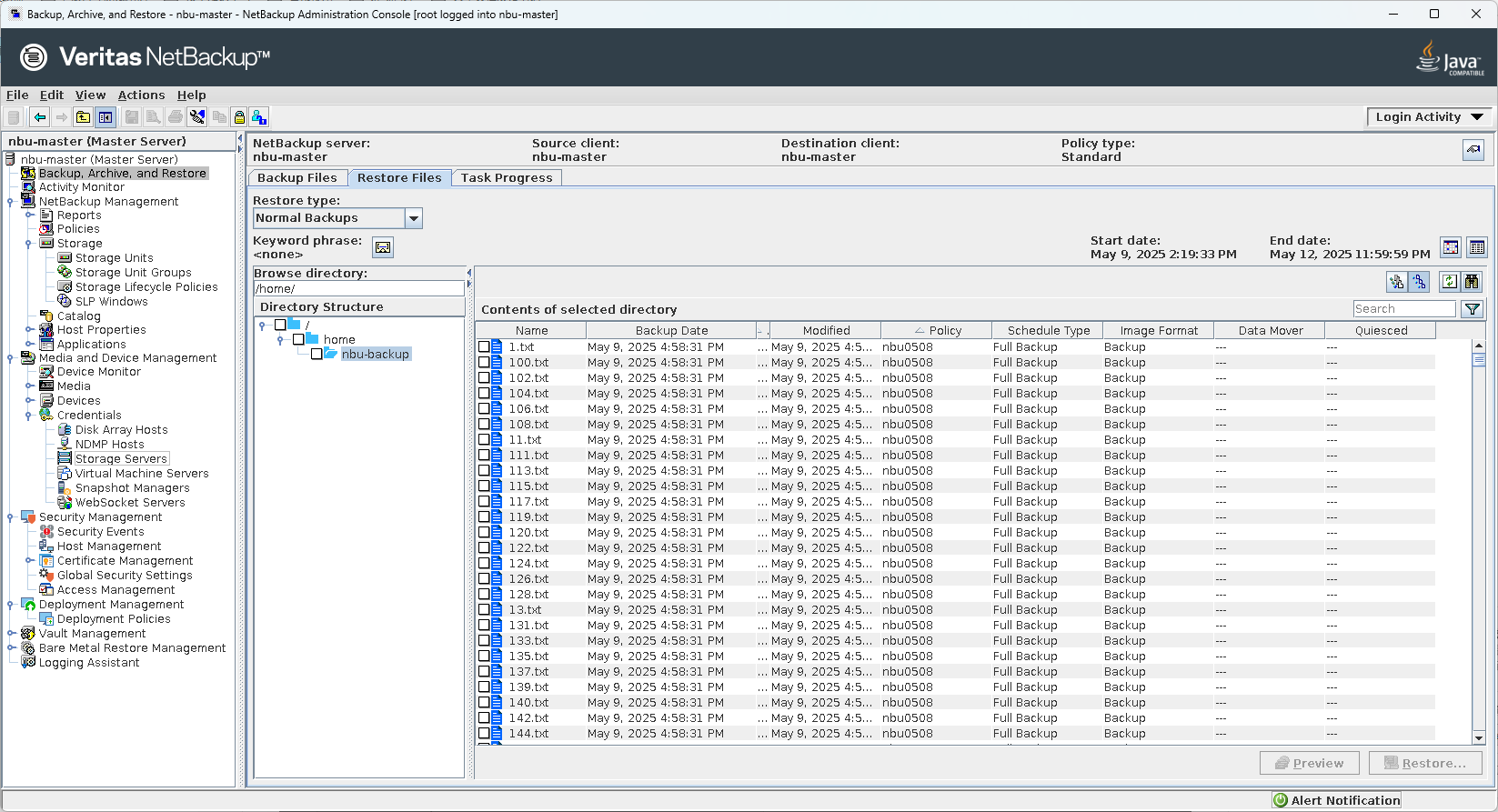Toggle the show/hide tree pane icon
This screenshot has width=1498, height=812.
tap(106, 117)
